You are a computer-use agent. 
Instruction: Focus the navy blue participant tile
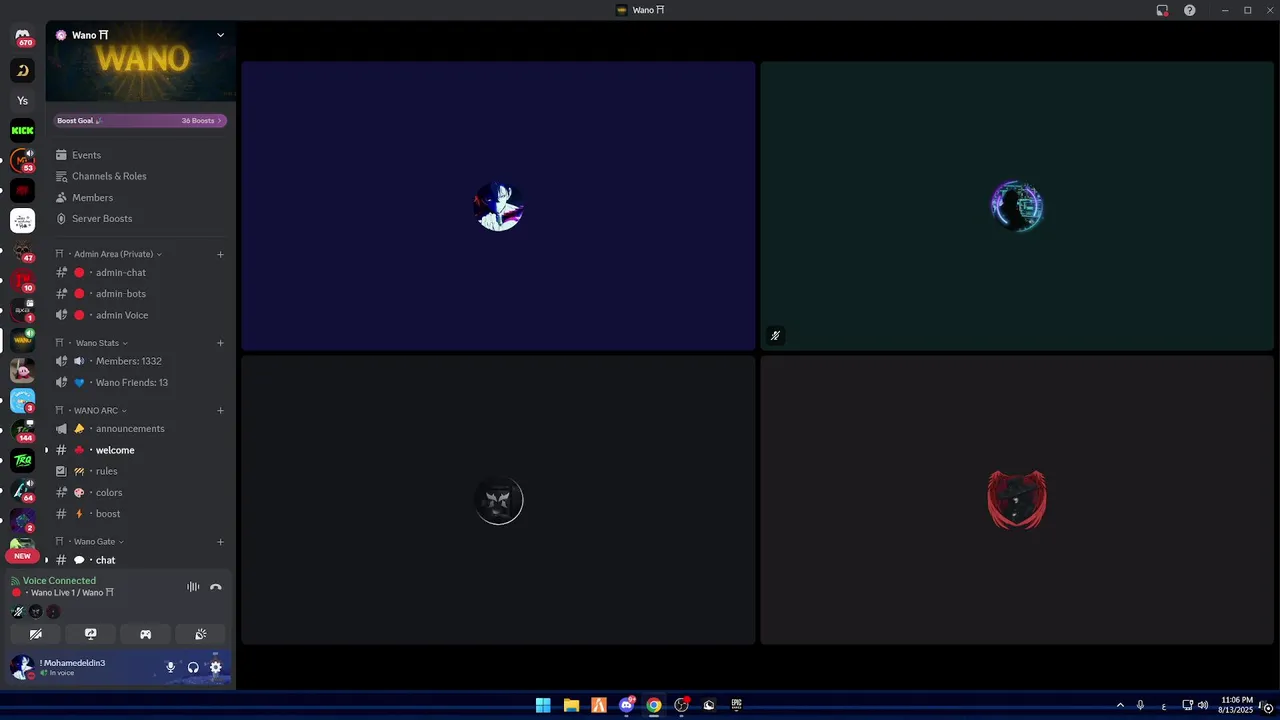tap(498, 206)
